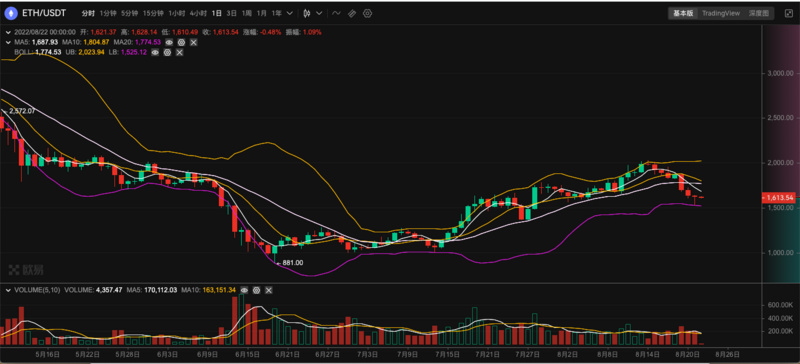Viewport: 800px width, 364px height.
Task: Click the 200.00K volume axis label
Action: [781, 331]
